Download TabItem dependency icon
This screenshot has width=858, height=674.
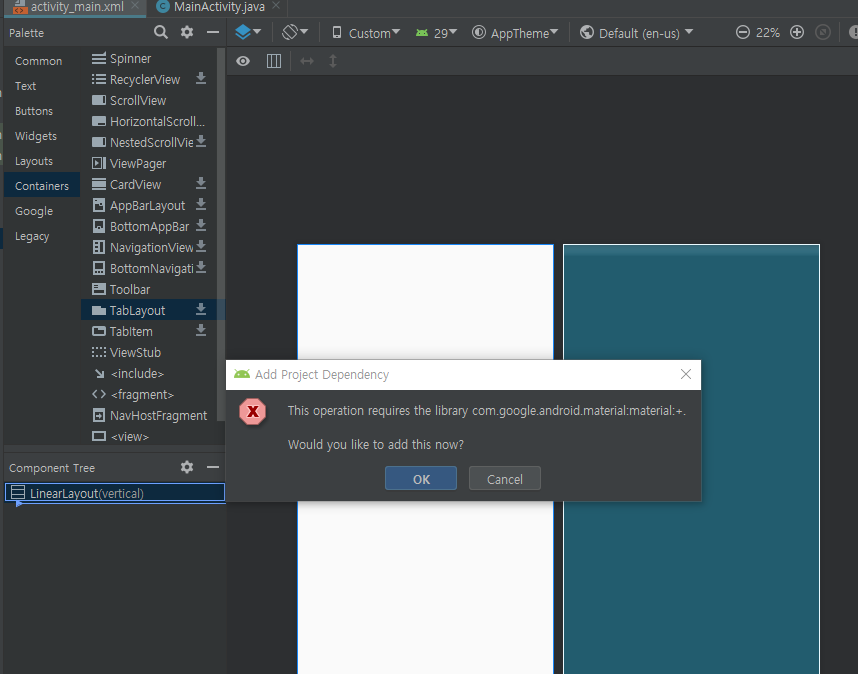point(201,330)
